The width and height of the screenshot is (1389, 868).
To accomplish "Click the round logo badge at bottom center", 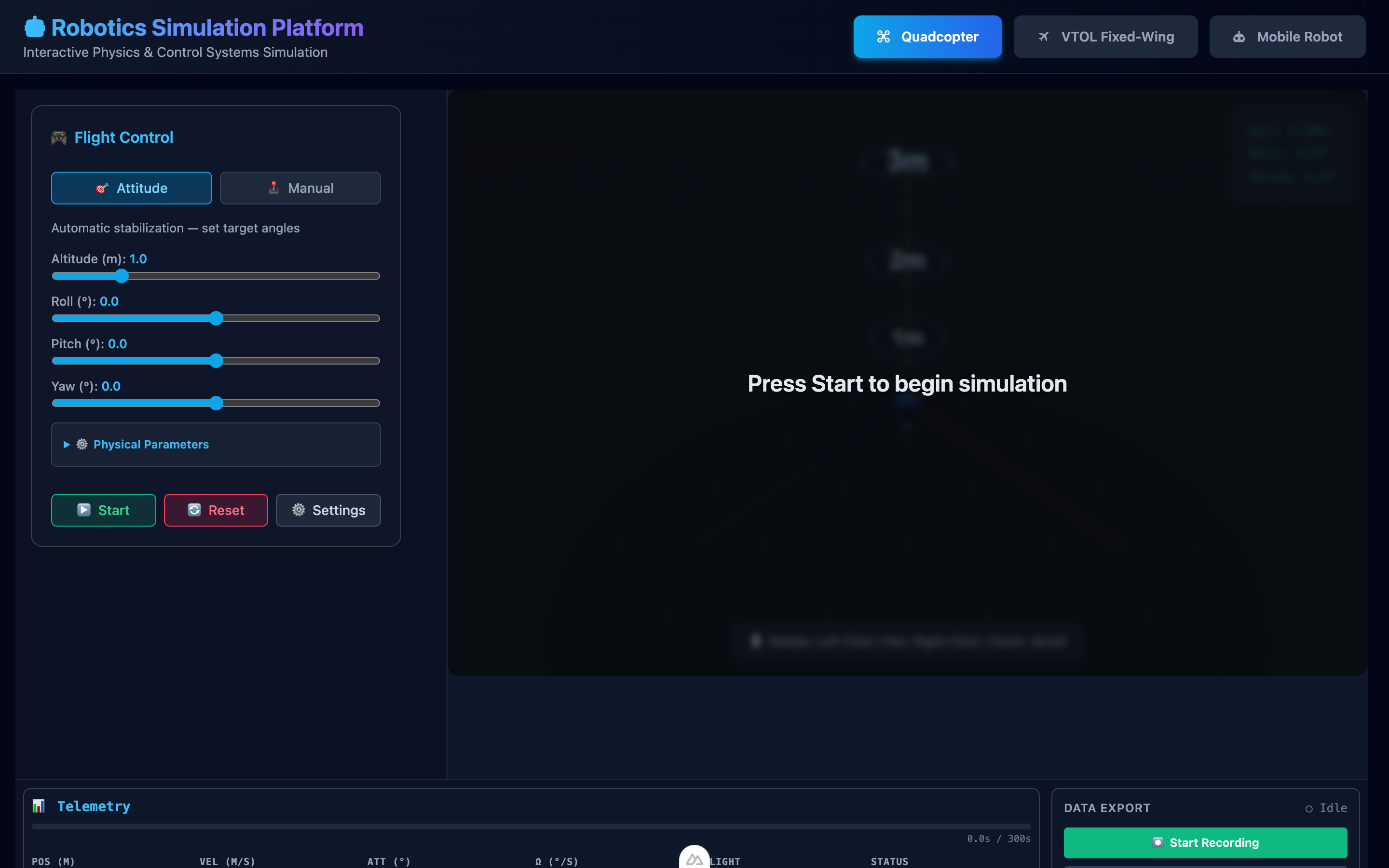I will [694, 857].
